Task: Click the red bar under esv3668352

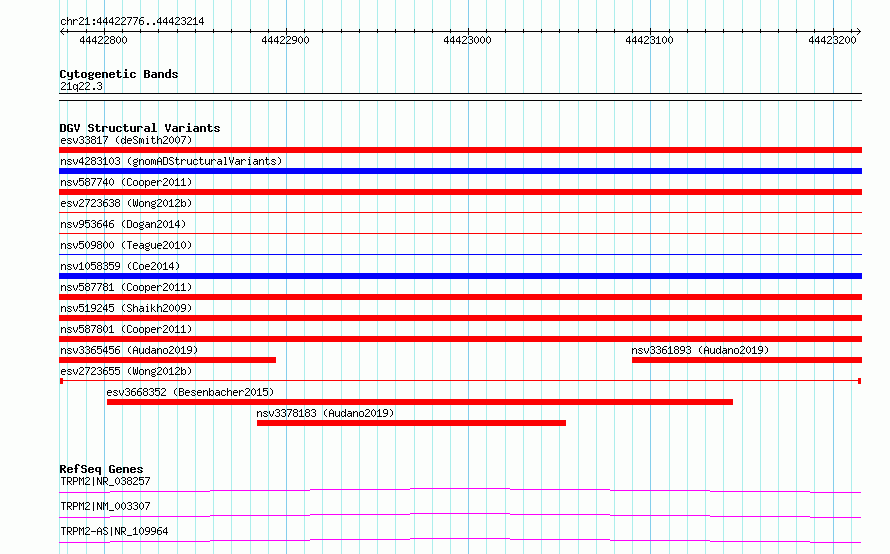Action: tap(419, 402)
